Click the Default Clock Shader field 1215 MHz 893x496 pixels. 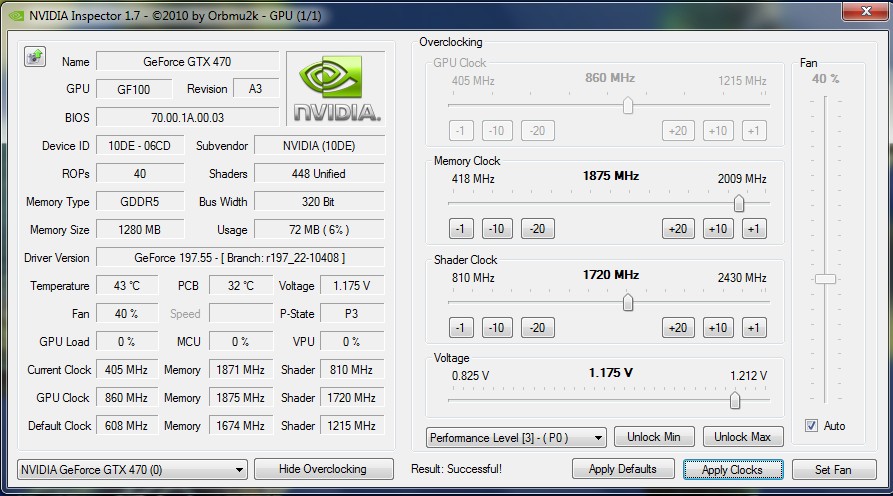[352, 425]
